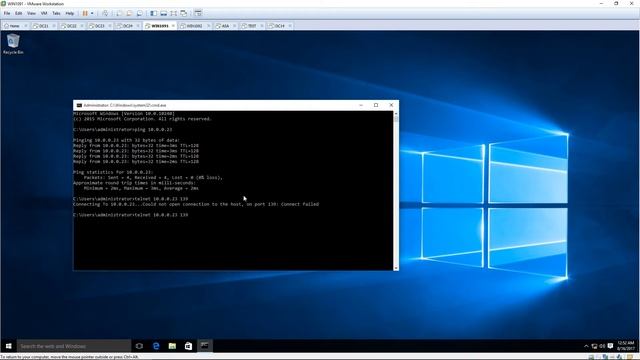Toggle the VMware library sidebar
This screenshot has height=360, width=640.
(153, 13)
